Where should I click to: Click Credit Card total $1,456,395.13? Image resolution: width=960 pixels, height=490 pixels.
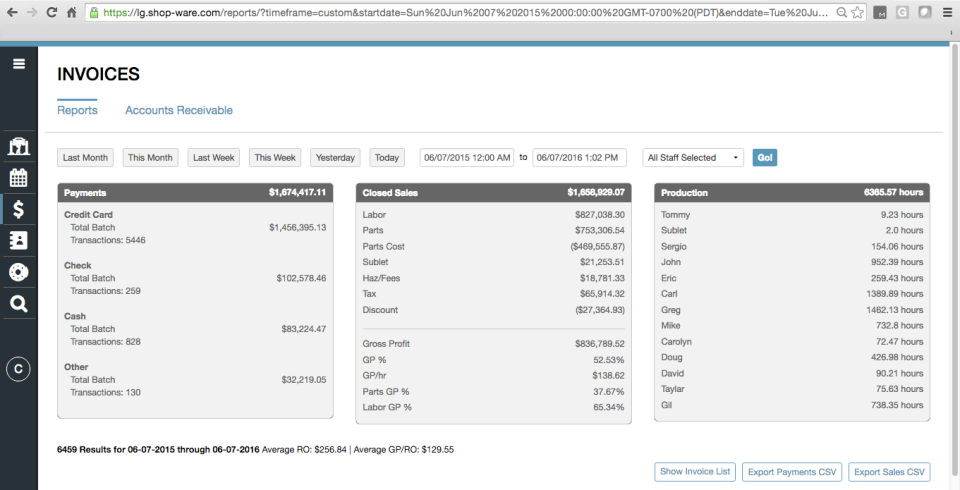click(298, 227)
